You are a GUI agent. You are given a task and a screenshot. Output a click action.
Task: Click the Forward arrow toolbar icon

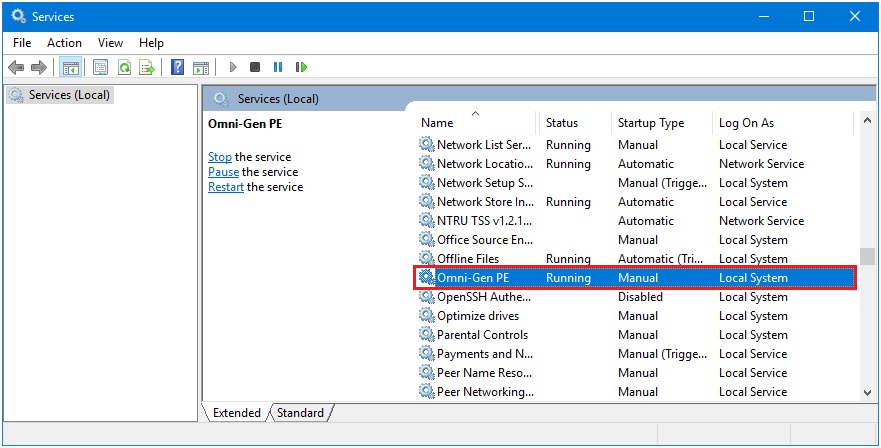click(x=39, y=68)
